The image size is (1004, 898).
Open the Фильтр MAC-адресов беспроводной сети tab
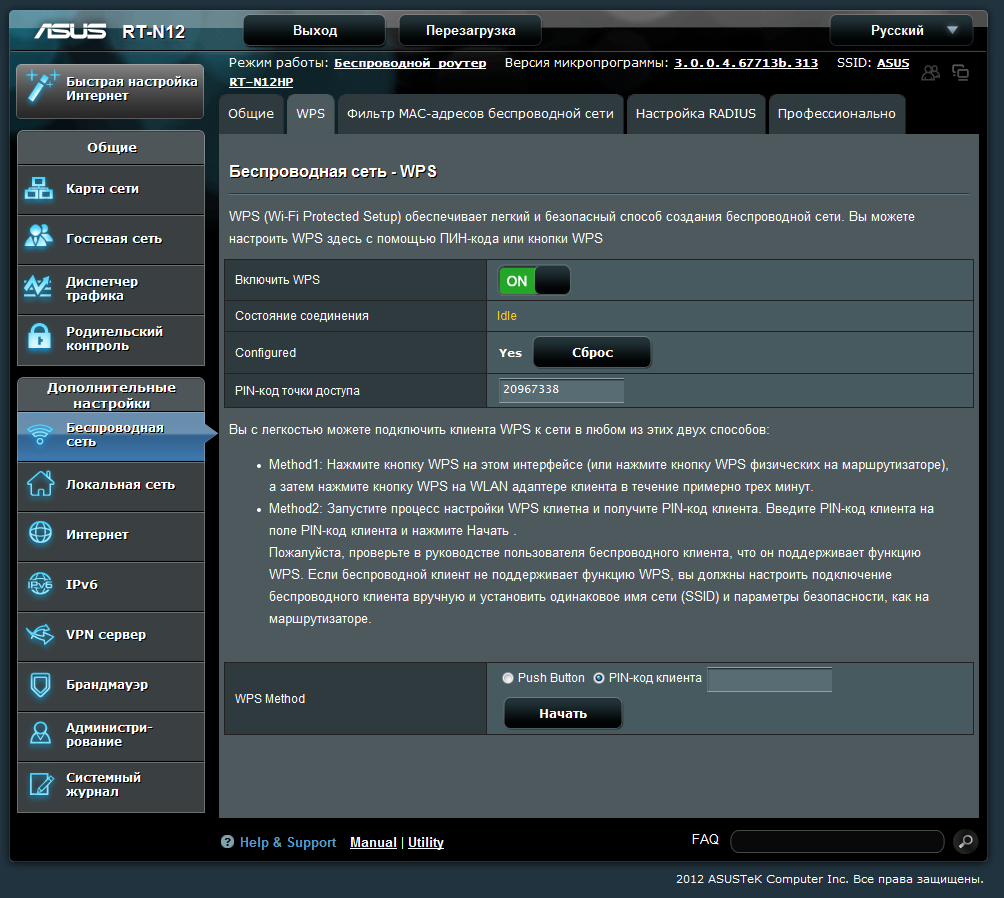[480, 113]
